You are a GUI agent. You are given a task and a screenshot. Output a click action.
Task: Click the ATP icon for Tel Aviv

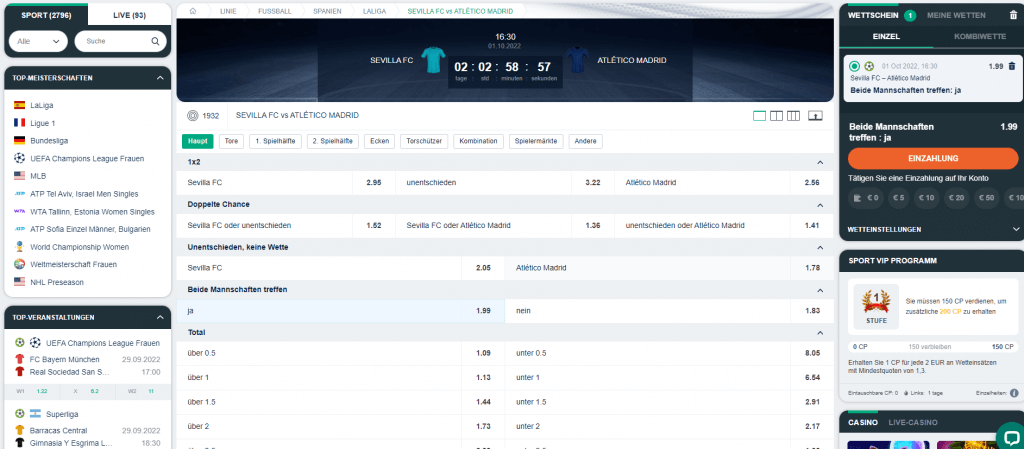19,194
